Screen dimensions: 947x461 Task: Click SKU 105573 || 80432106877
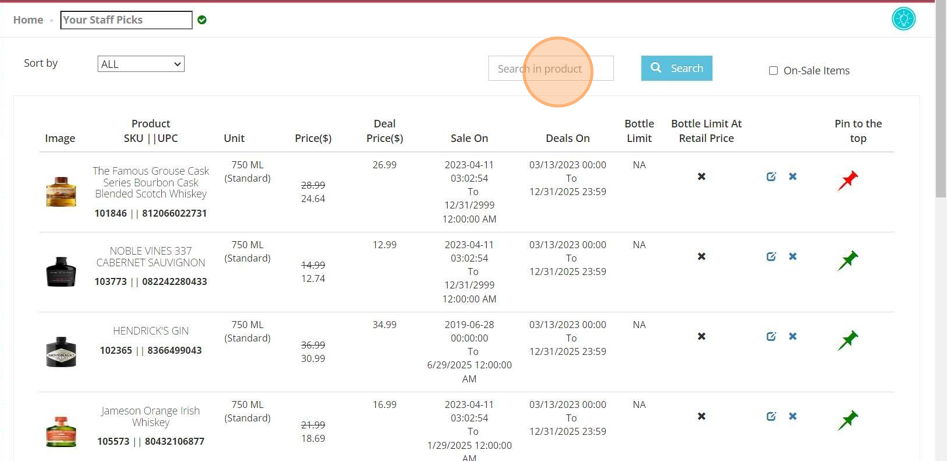151,442
